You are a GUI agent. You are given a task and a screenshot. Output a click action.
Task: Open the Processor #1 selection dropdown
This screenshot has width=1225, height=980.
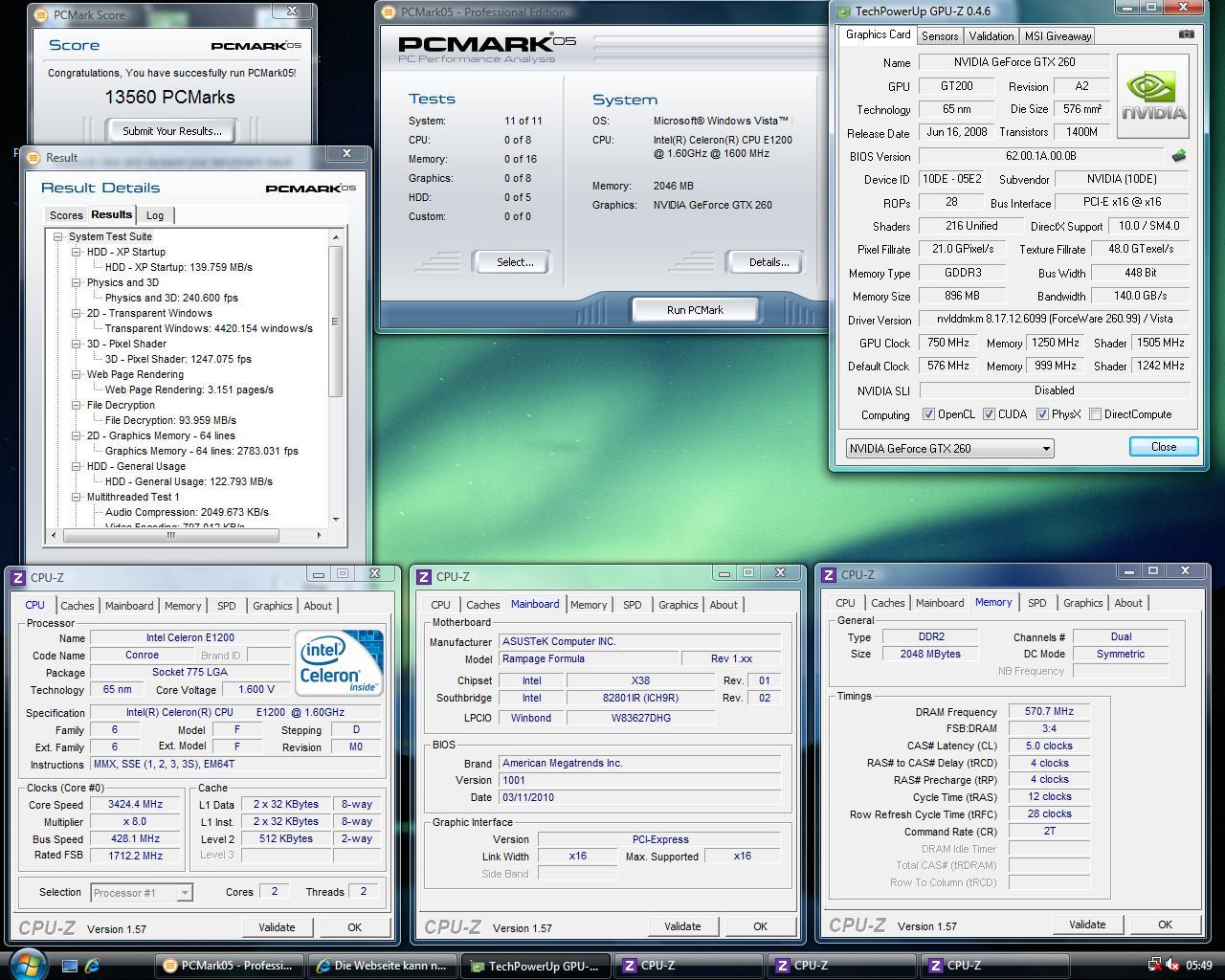click(x=142, y=892)
